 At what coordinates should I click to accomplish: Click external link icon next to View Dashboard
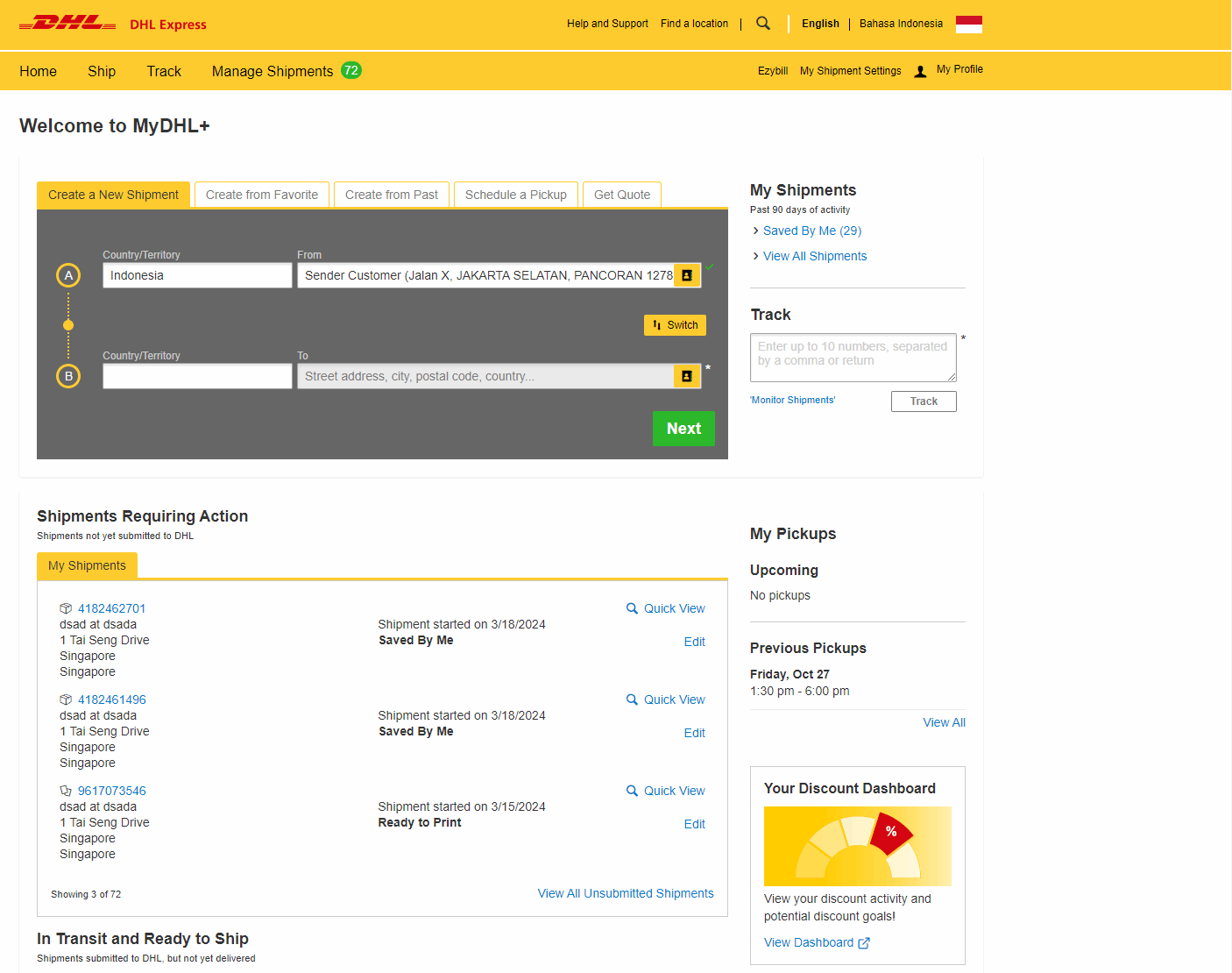864,943
